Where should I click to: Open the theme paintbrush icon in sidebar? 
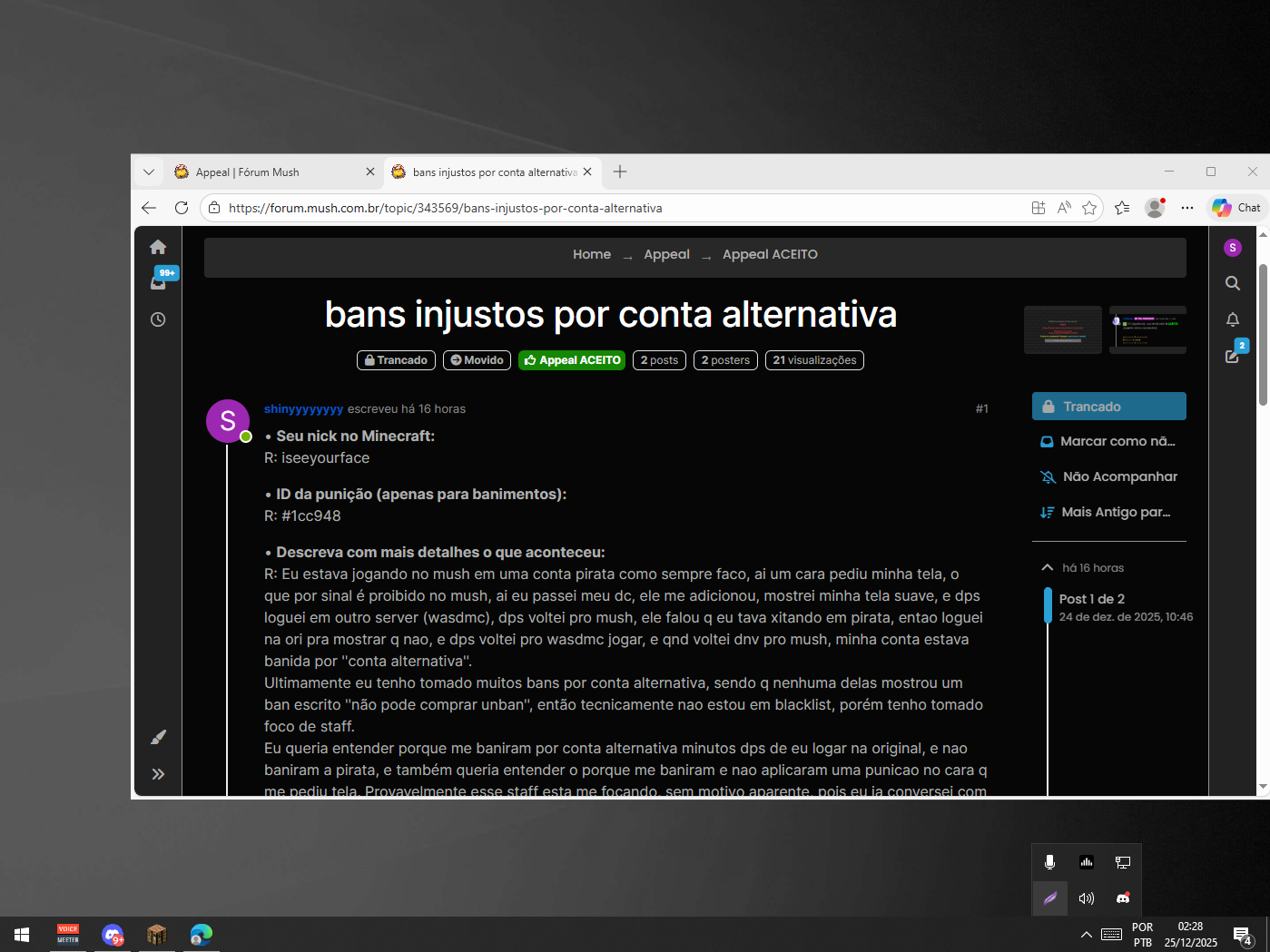point(158,737)
